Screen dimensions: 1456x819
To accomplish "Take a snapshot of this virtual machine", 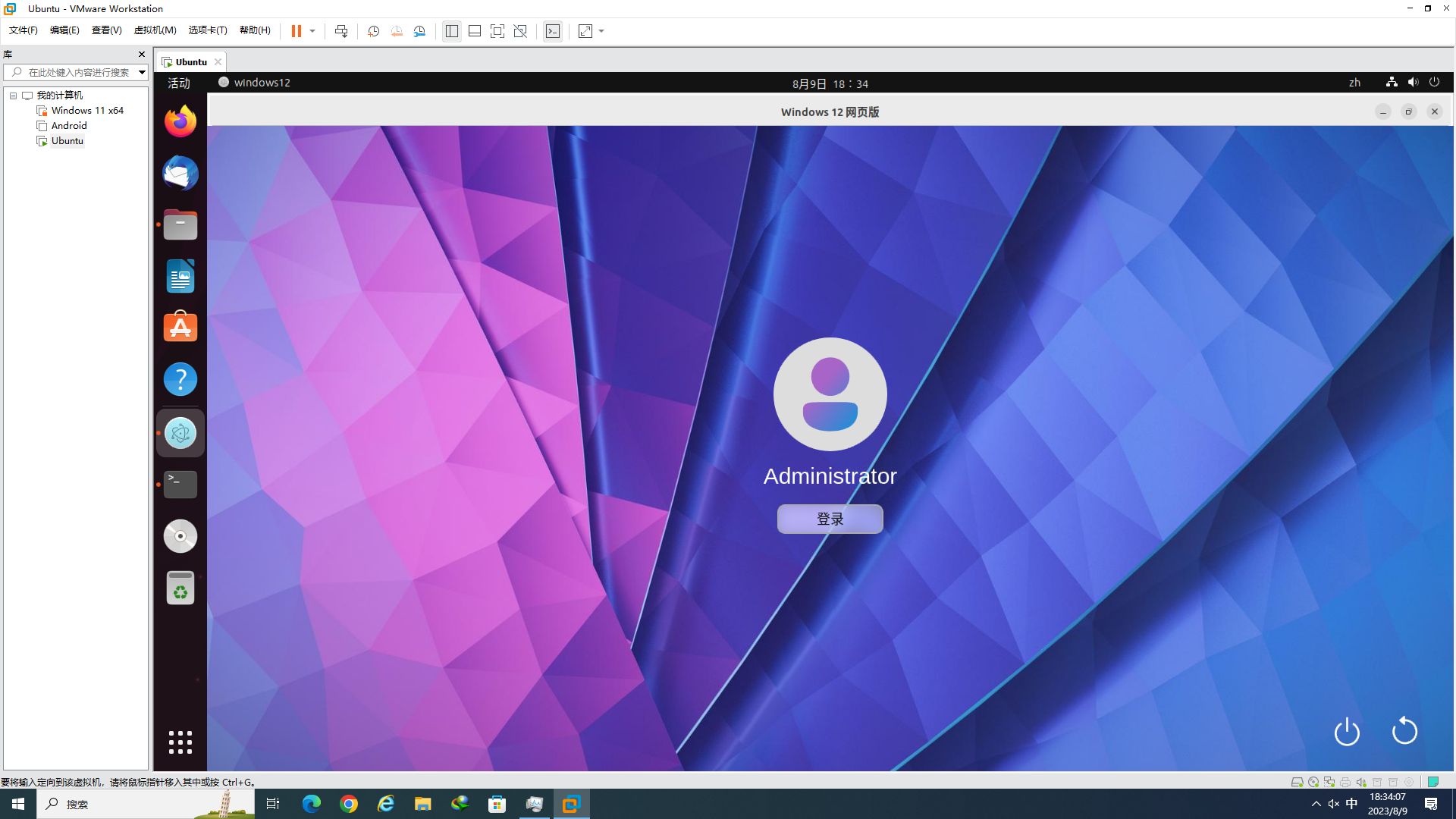I will click(x=373, y=31).
